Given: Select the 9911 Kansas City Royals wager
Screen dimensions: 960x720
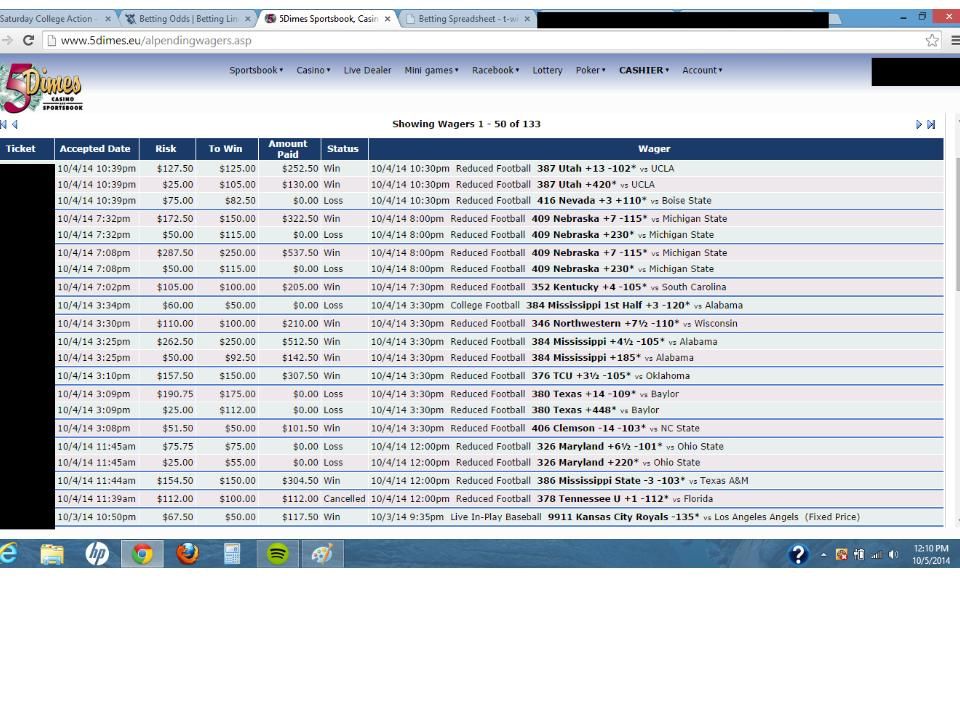Looking at the screenshot, I should (x=623, y=517).
